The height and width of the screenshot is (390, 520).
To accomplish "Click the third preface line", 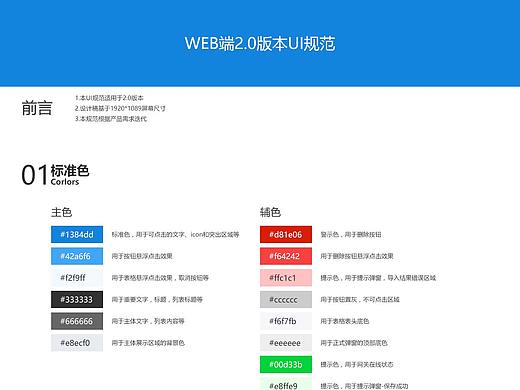I will [111, 119].
